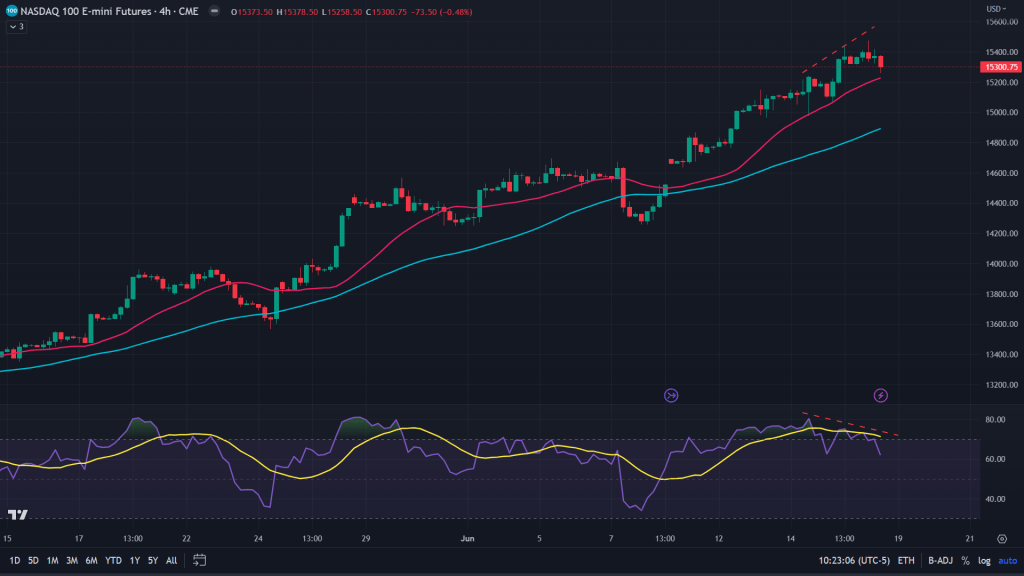Viewport: 1024px width, 576px height.
Task: Click the contract rollover event marker icon
Action: [671, 395]
